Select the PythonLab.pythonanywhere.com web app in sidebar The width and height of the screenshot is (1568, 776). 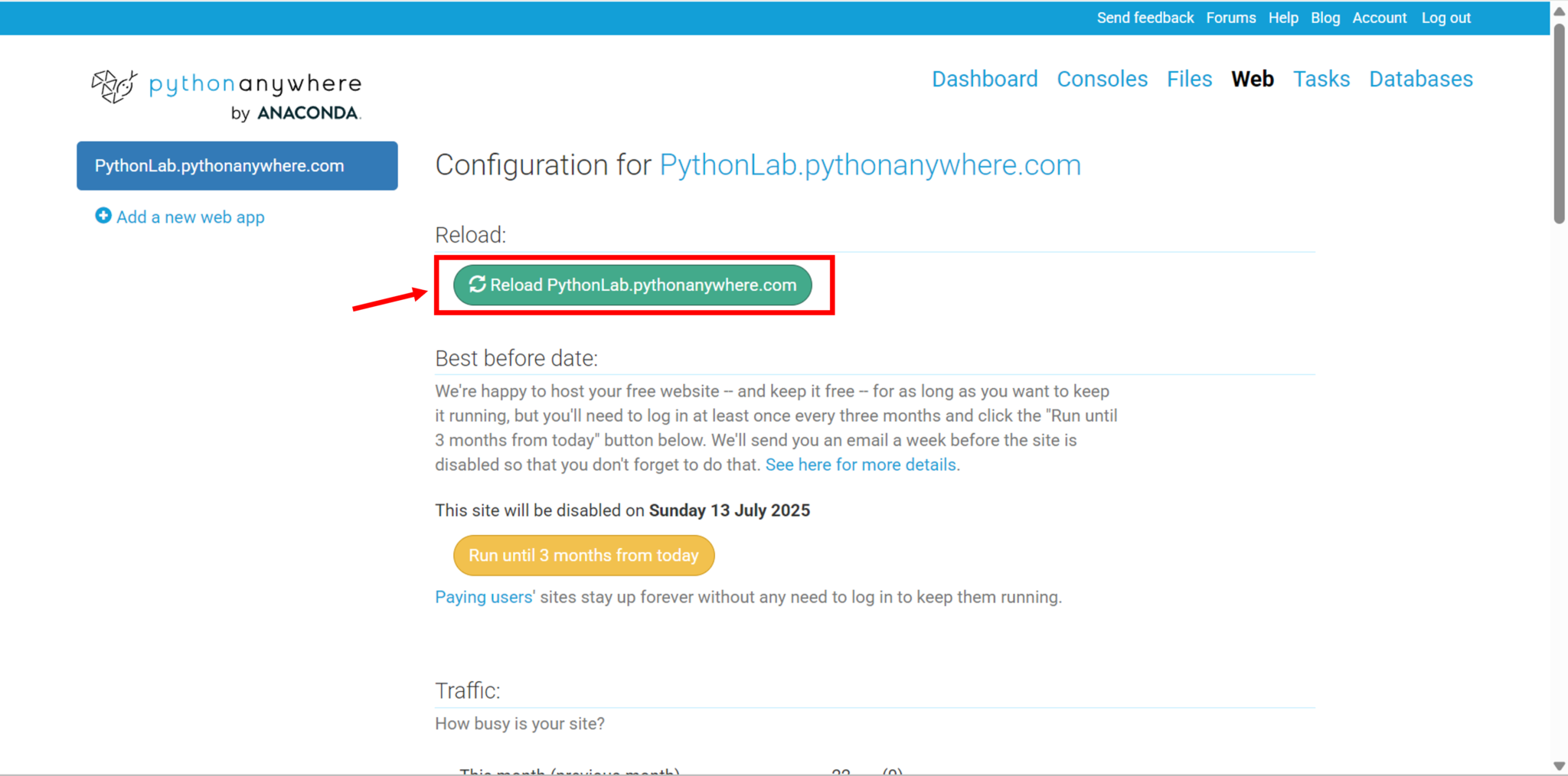click(x=237, y=165)
